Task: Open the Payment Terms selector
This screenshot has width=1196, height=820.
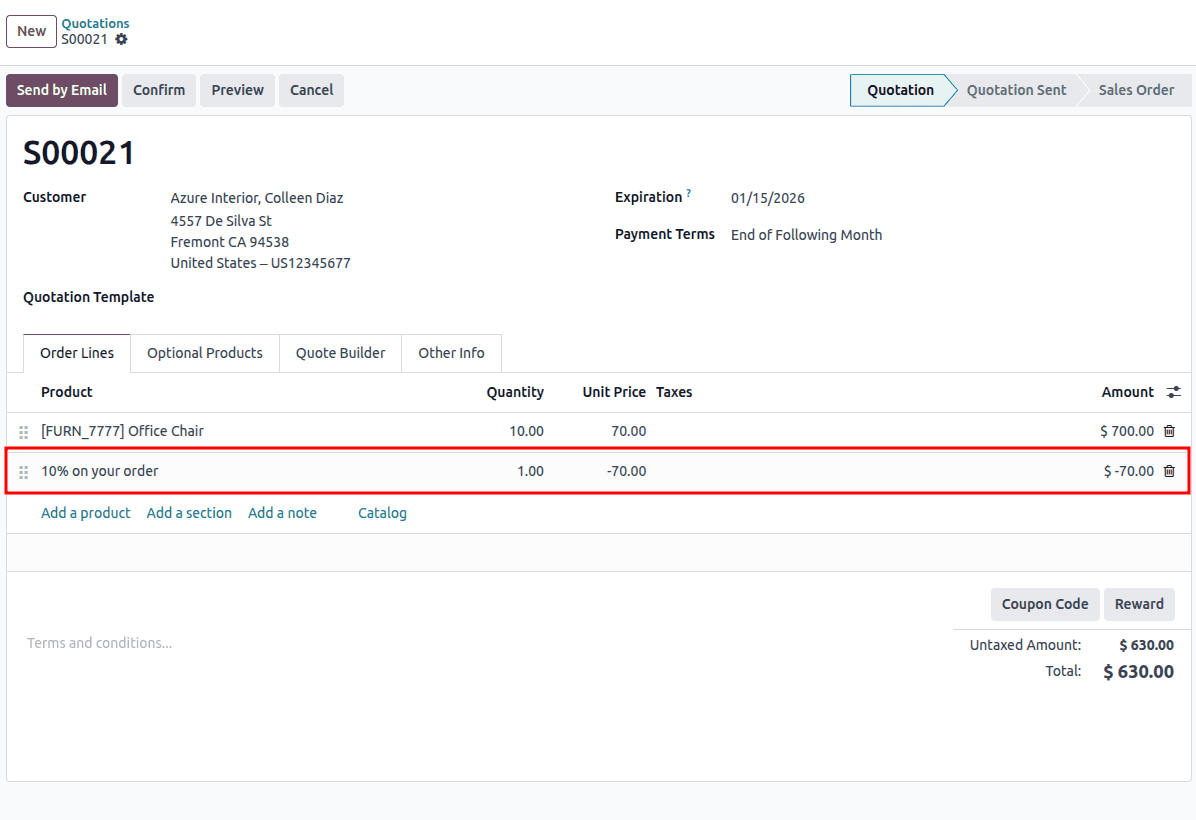Action: pyautogui.click(x=806, y=234)
